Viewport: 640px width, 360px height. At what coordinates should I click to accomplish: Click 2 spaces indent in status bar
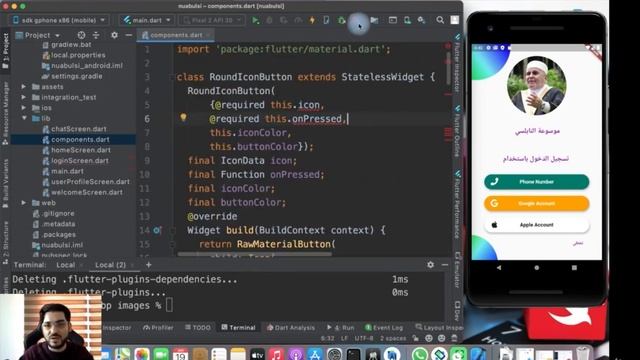click(x=393, y=338)
